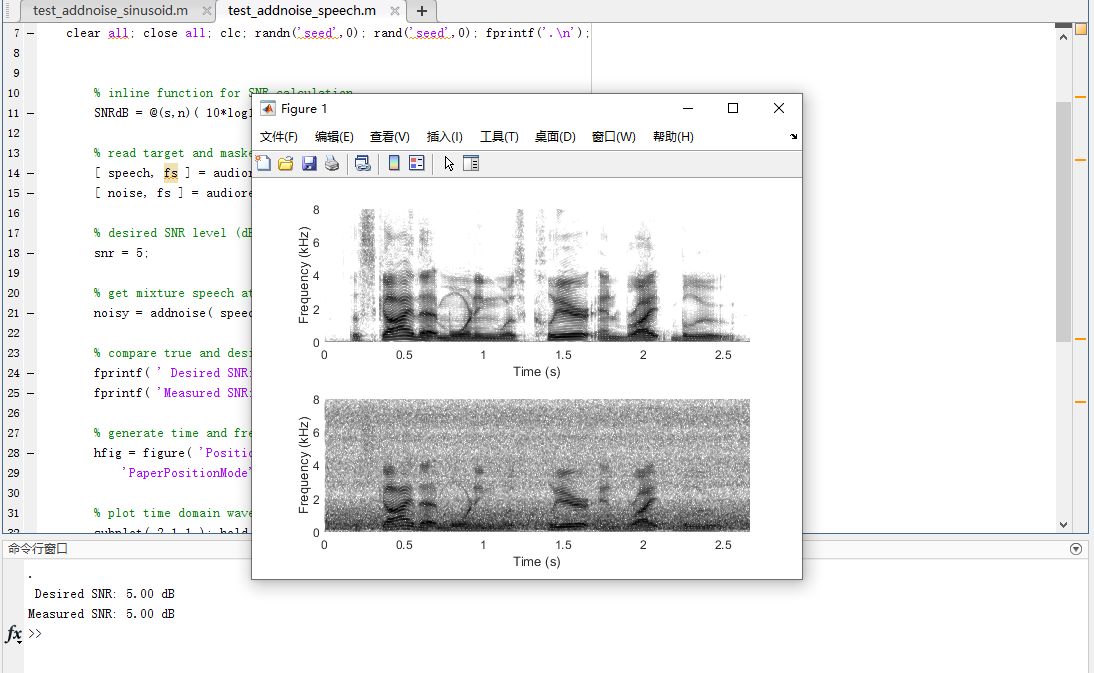Click the "Measured SNR: 5.00 dB" output line
This screenshot has height=673, width=1094.
(101, 614)
